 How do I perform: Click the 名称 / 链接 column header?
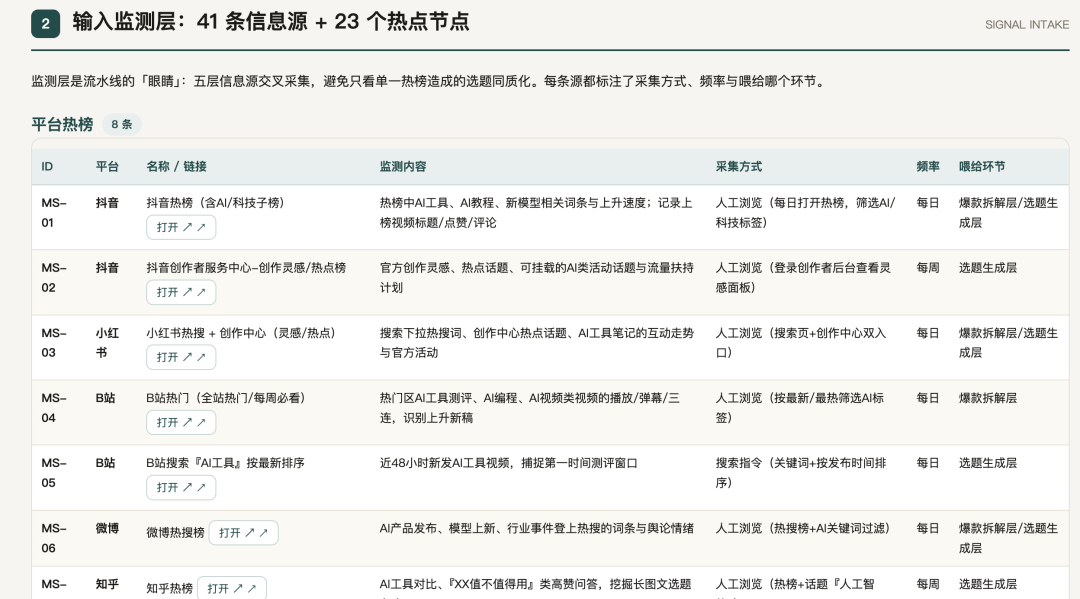176,167
